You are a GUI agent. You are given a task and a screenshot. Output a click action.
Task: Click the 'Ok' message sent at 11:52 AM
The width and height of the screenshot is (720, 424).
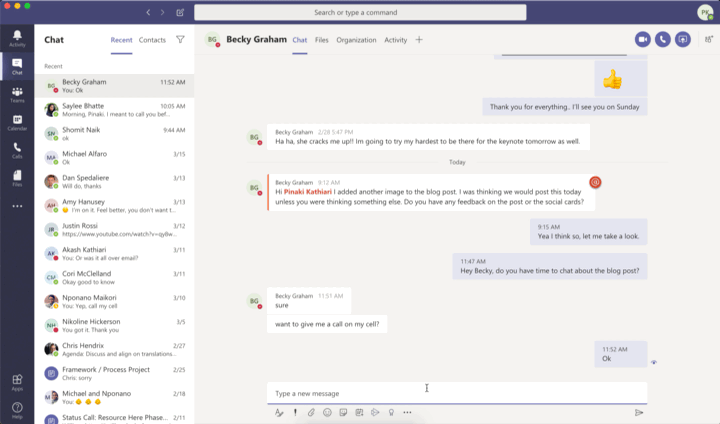[x=621, y=354]
